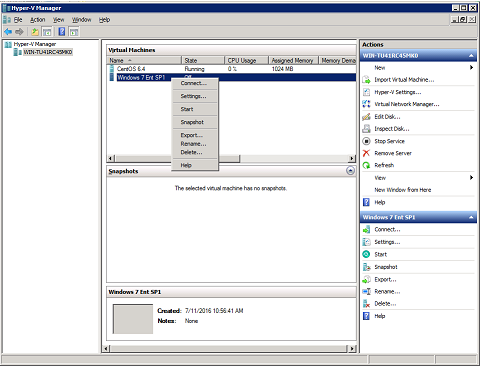480x366 pixels.
Task: Choose Delete... in the context menu
Action: 195,152
